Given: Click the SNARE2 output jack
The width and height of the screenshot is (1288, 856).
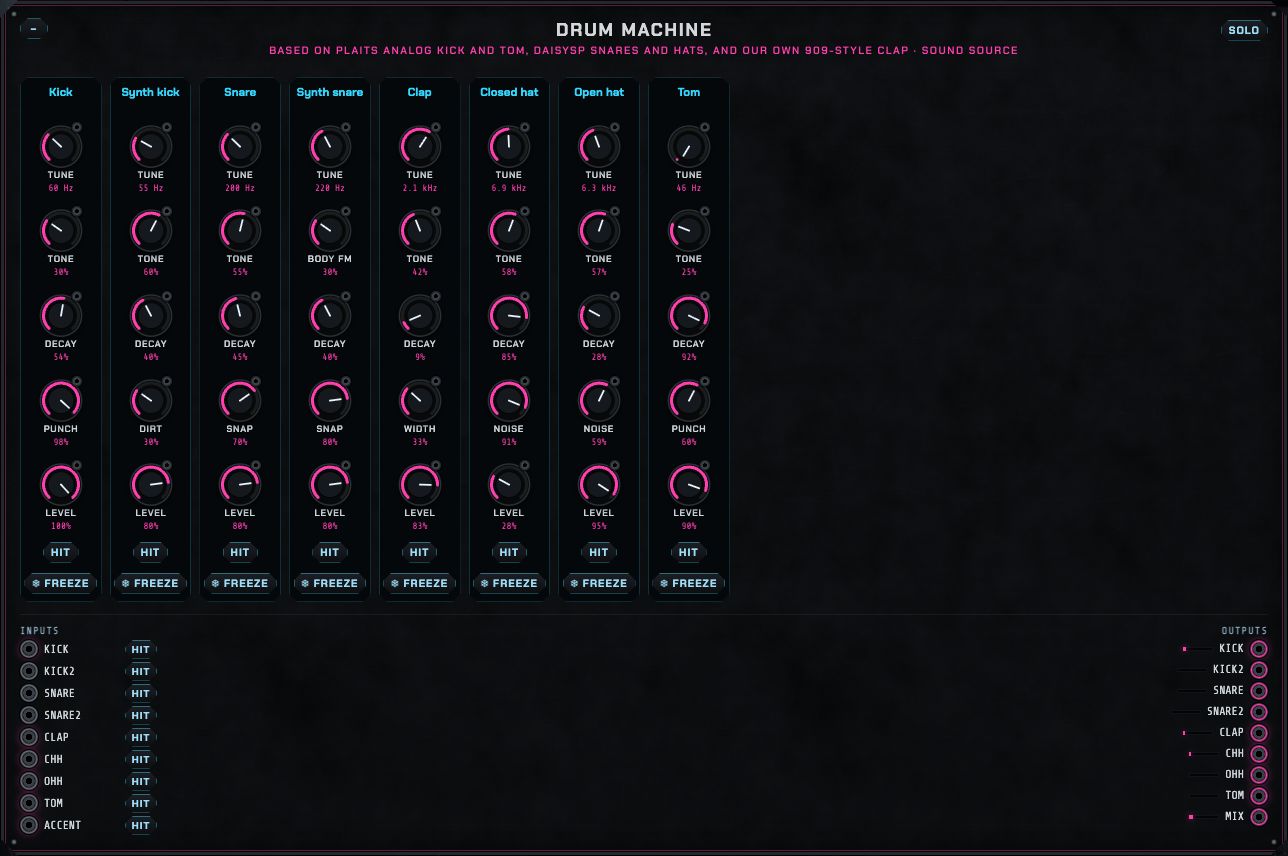Looking at the screenshot, I should pyautogui.click(x=1259, y=712).
